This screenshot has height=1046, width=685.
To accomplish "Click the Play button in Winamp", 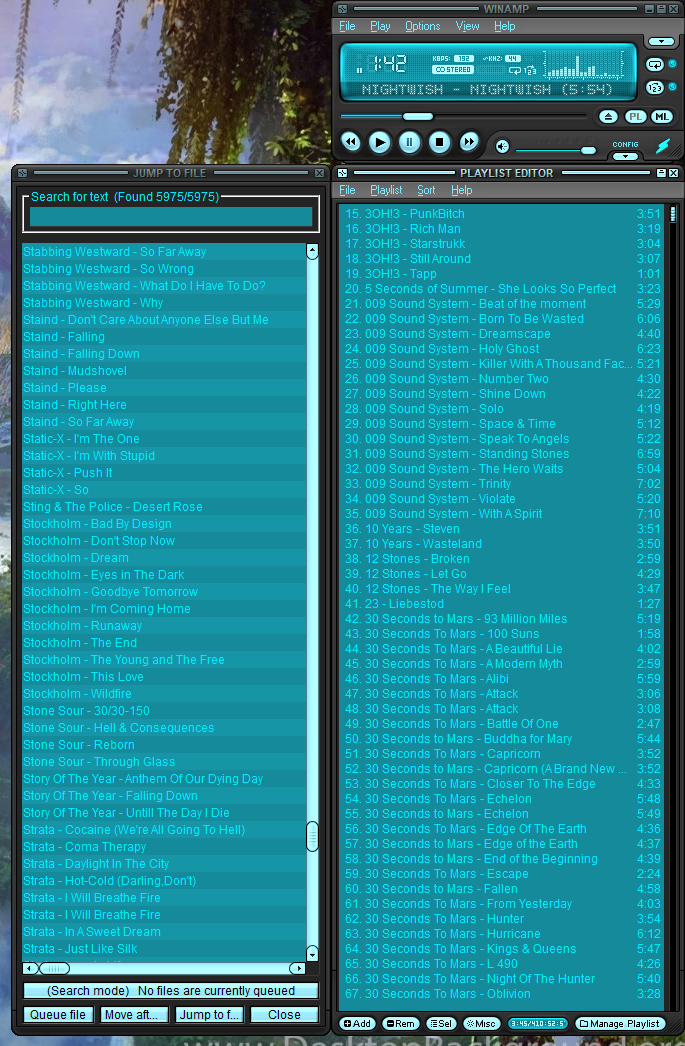I will (x=380, y=142).
